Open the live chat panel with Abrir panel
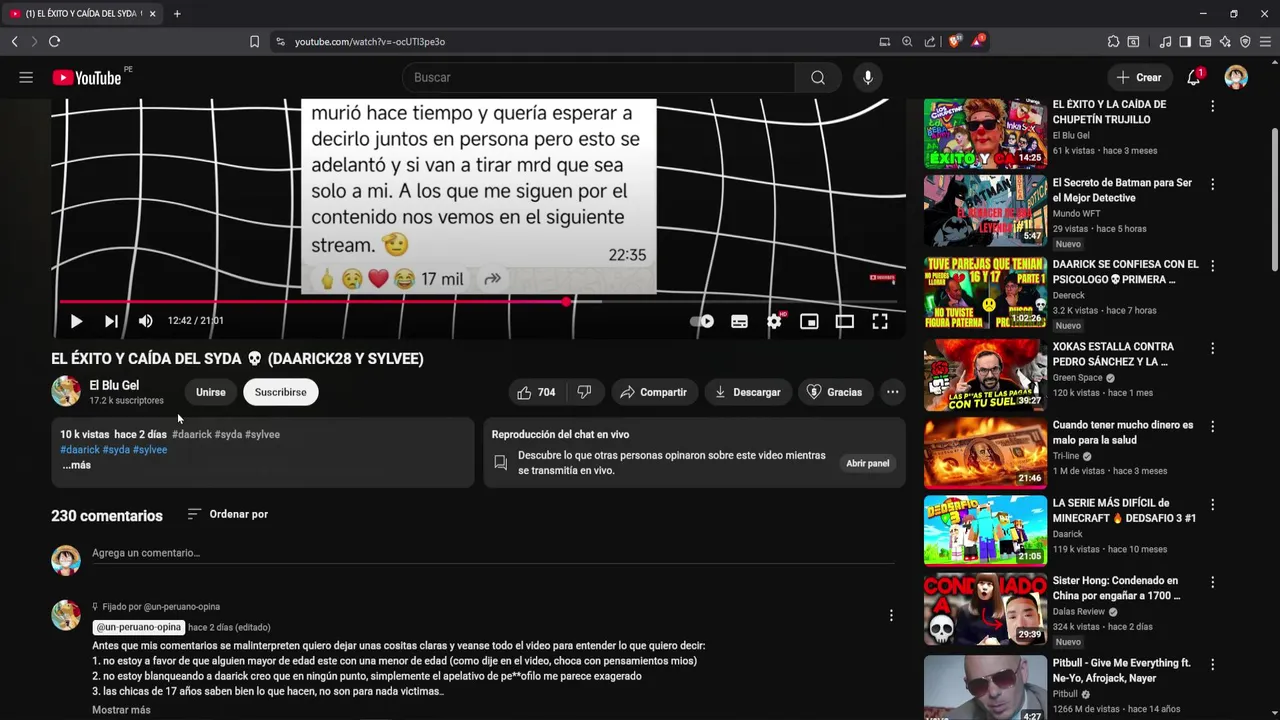Image resolution: width=1280 pixels, height=720 pixels. pyautogui.click(x=867, y=463)
